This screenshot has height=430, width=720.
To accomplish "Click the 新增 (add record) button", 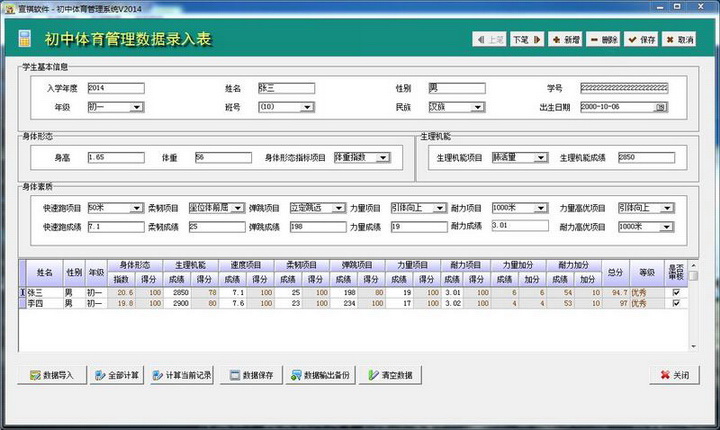I will pyautogui.click(x=565, y=40).
